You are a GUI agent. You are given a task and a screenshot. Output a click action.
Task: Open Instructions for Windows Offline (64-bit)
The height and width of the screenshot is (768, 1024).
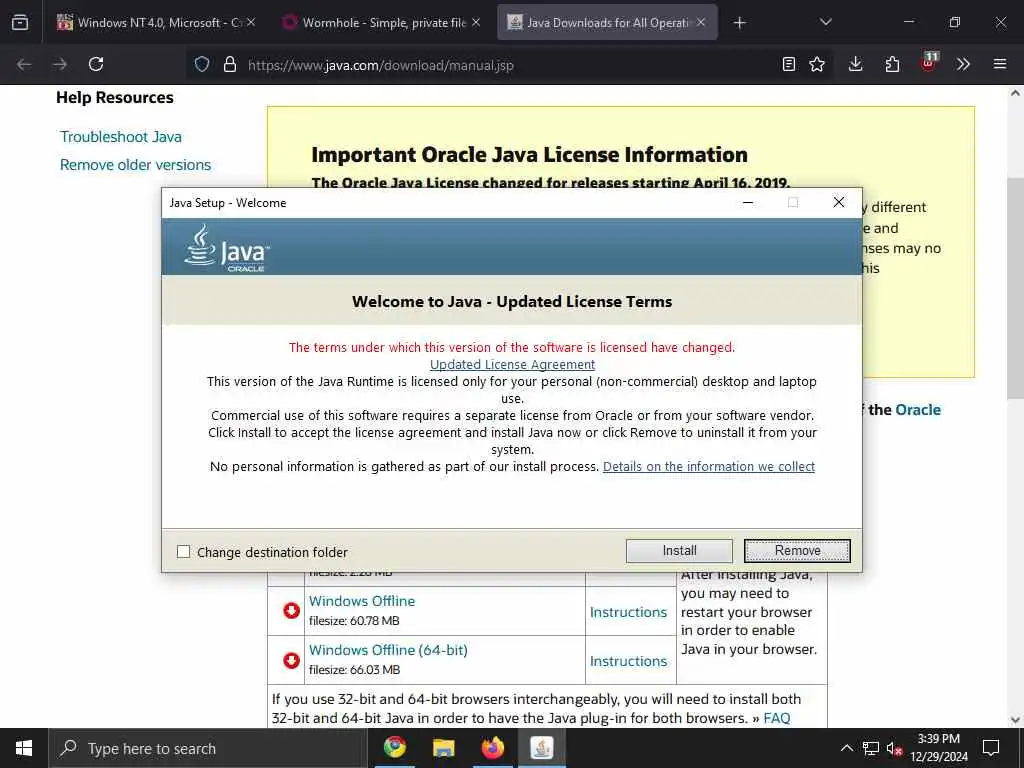628,661
